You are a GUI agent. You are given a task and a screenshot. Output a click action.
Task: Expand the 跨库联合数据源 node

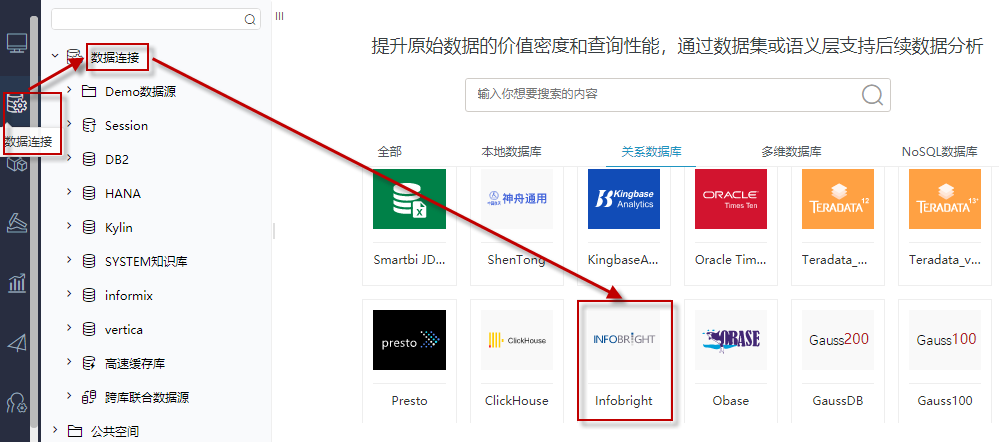(70, 397)
